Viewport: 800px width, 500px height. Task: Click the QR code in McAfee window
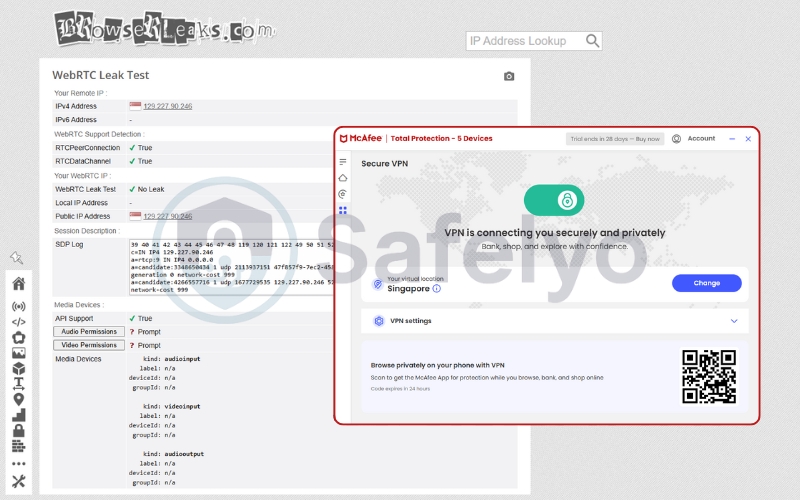tap(709, 377)
